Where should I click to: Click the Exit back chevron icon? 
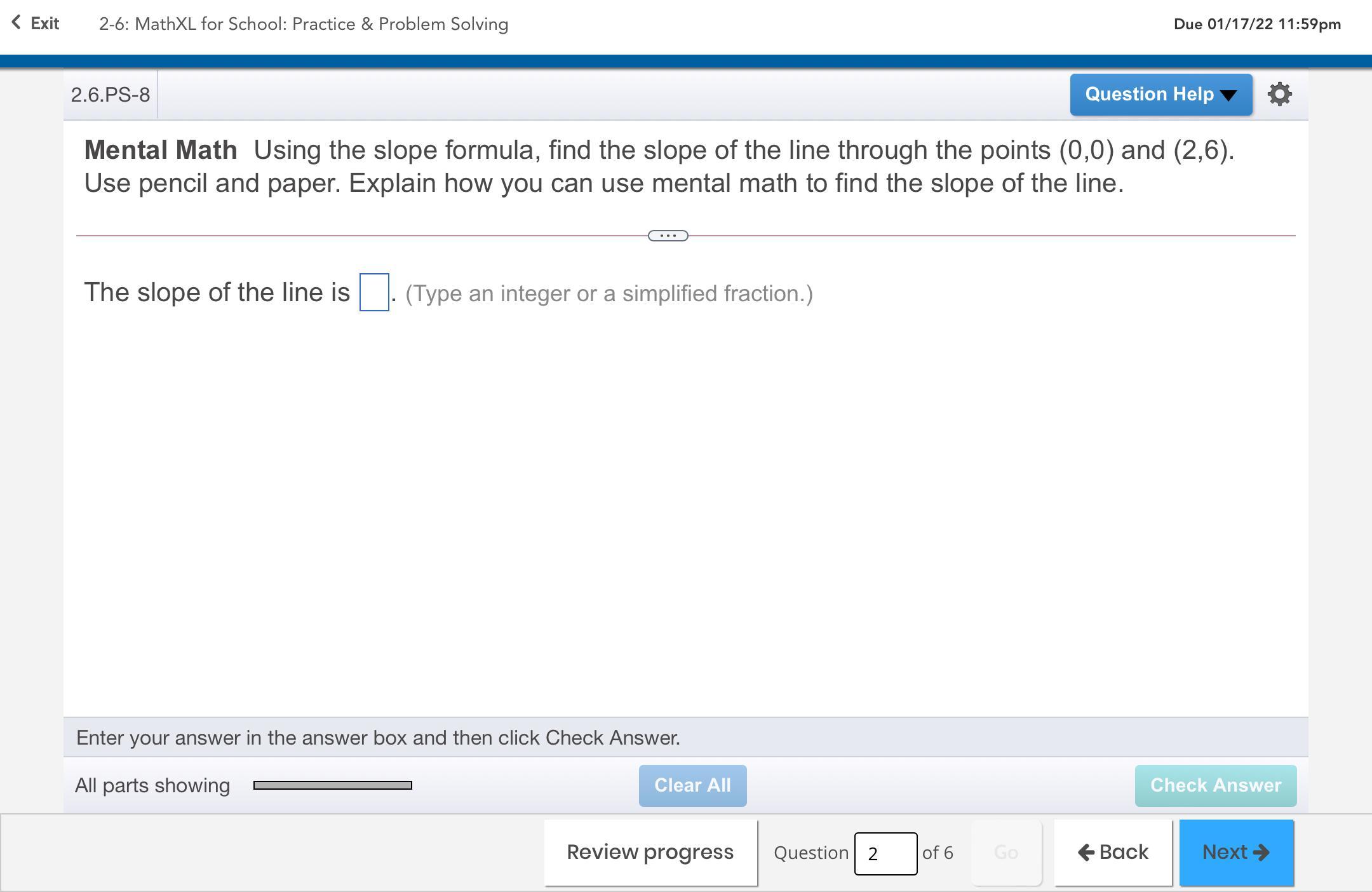[17, 23]
